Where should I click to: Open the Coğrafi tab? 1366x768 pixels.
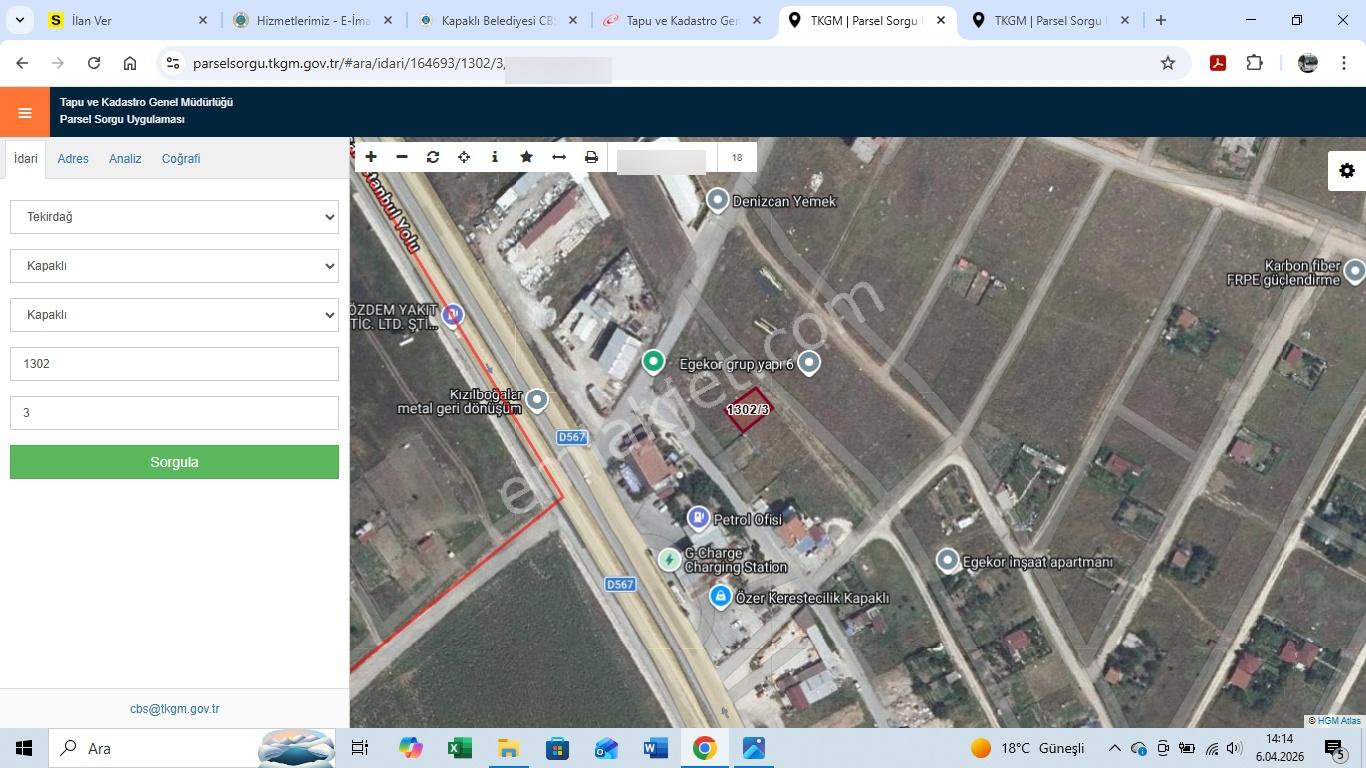tap(181, 159)
